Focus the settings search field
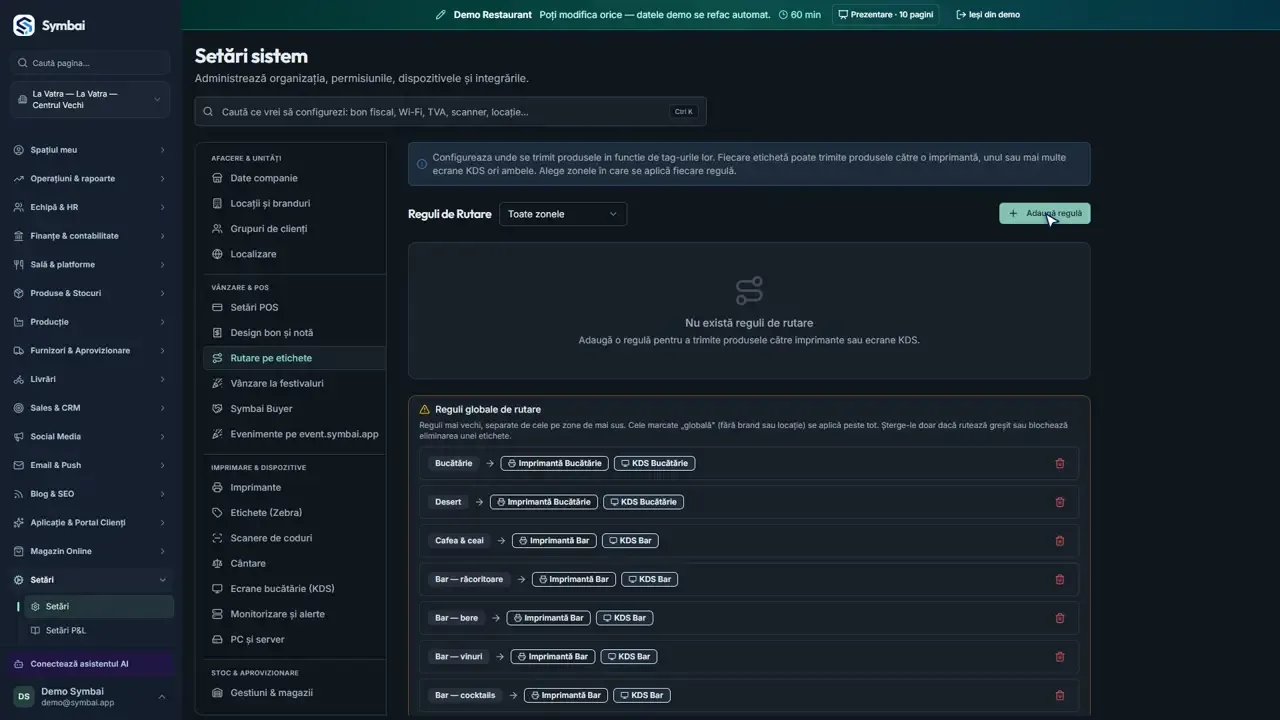1280x720 pixels. [x=450, y=112]
